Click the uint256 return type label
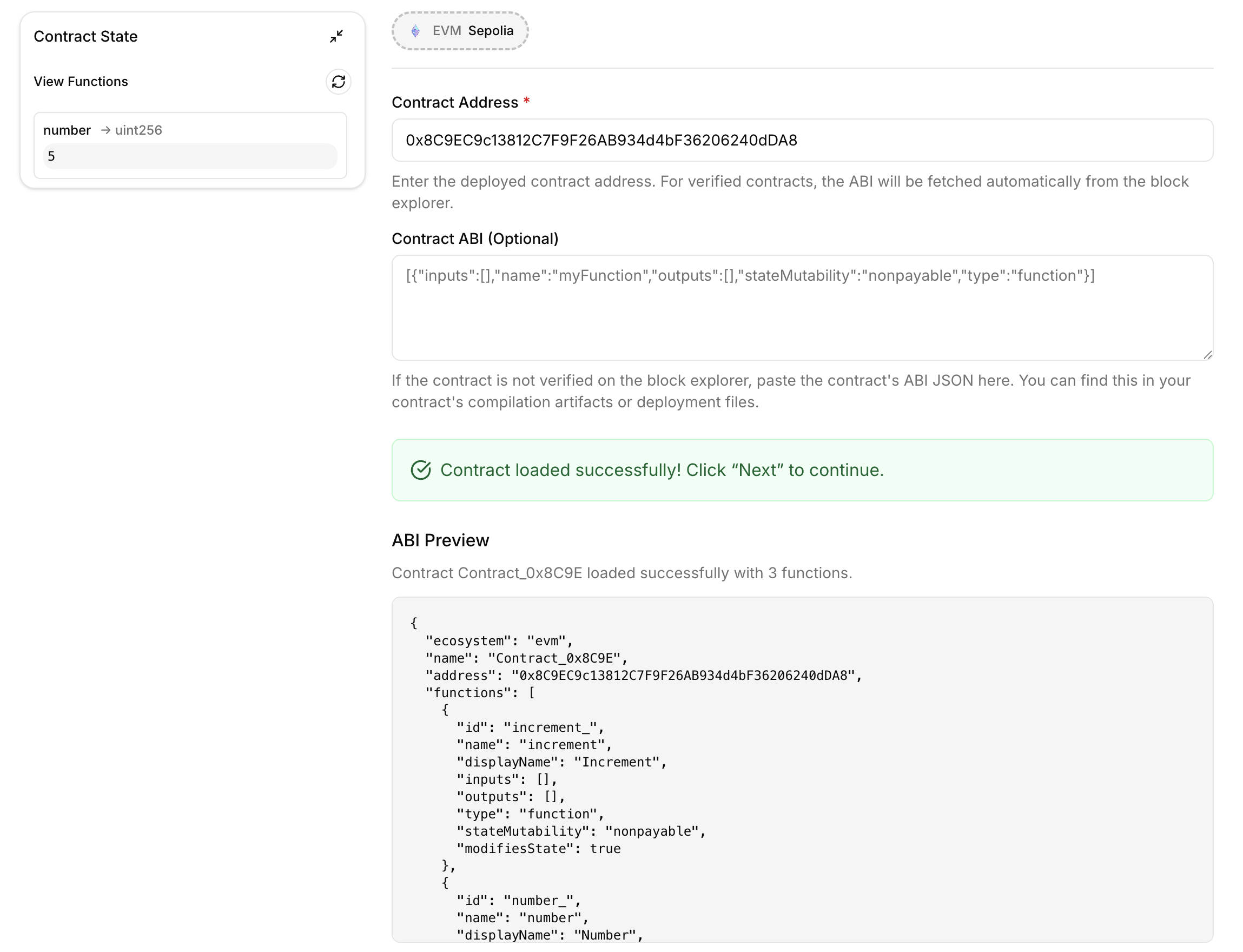This screenshot has height=952, width=1243. 138,130
